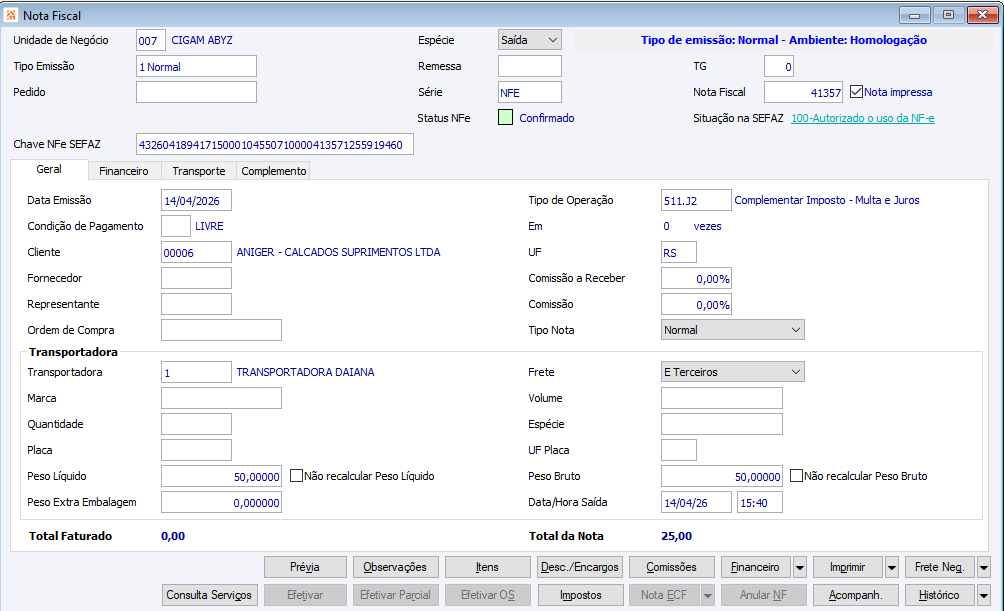This screenshot has height=611, width=1004.
Task: Click the Nota Fiscal number field
Action: coord(804,92)
